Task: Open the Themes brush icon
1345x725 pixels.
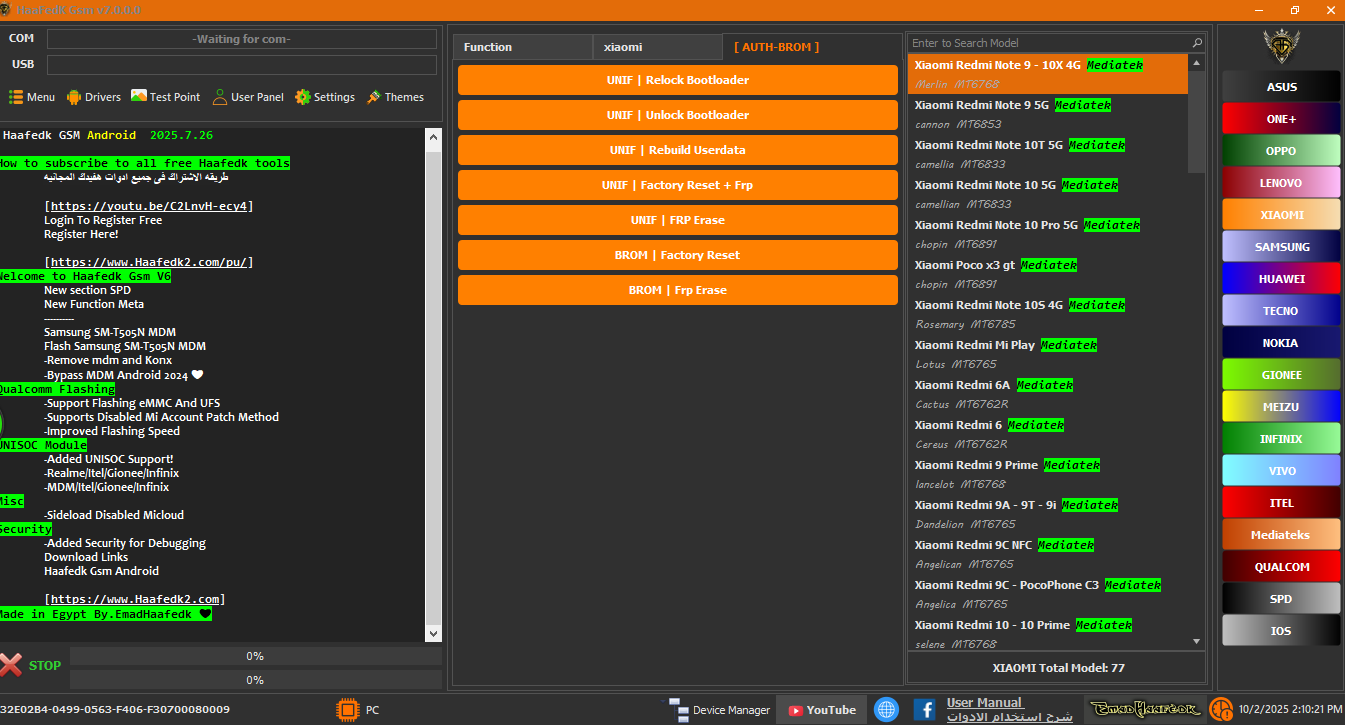Action: pos(374,97)
